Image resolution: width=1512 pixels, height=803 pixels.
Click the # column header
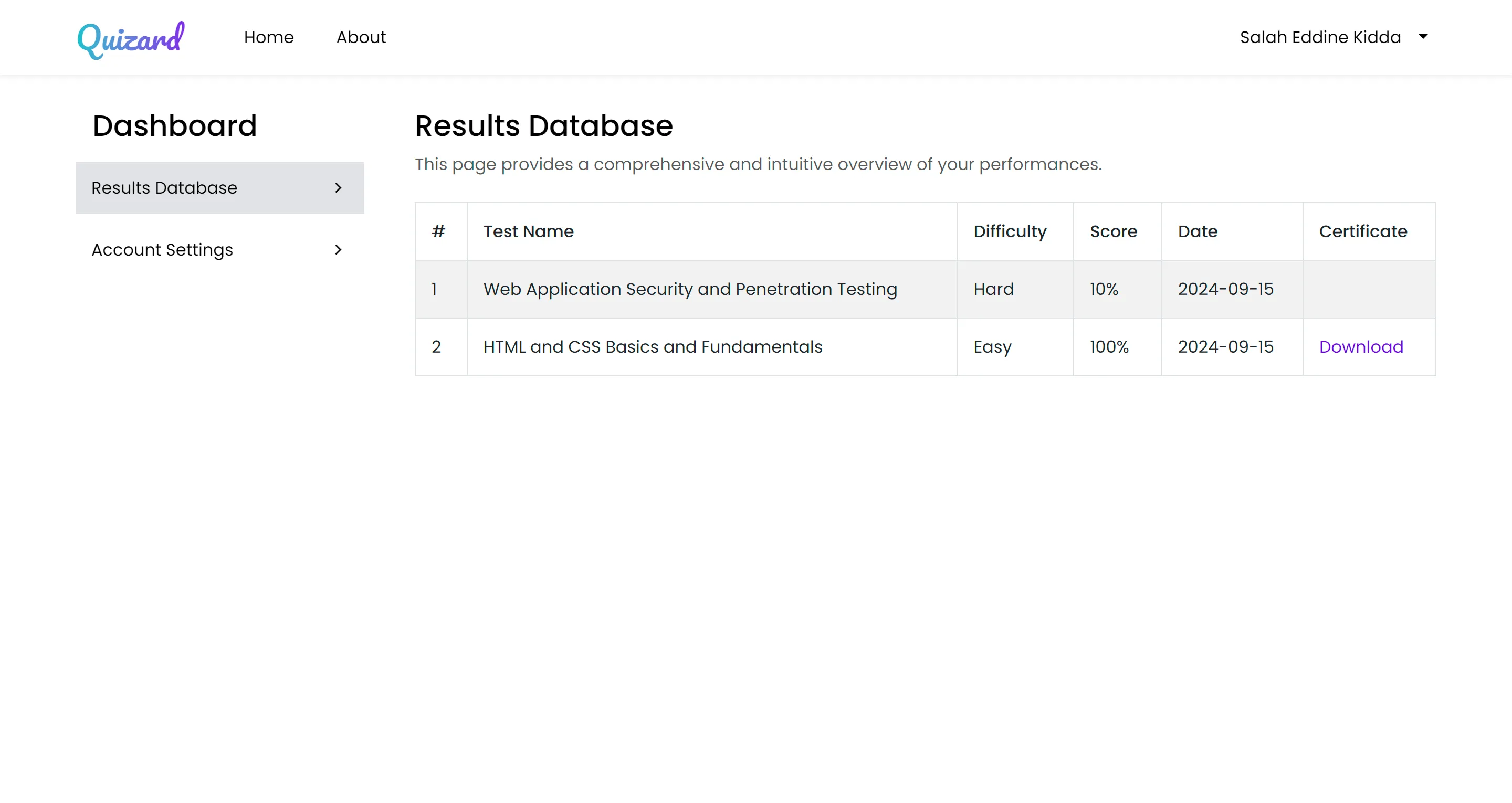(441, 231)
